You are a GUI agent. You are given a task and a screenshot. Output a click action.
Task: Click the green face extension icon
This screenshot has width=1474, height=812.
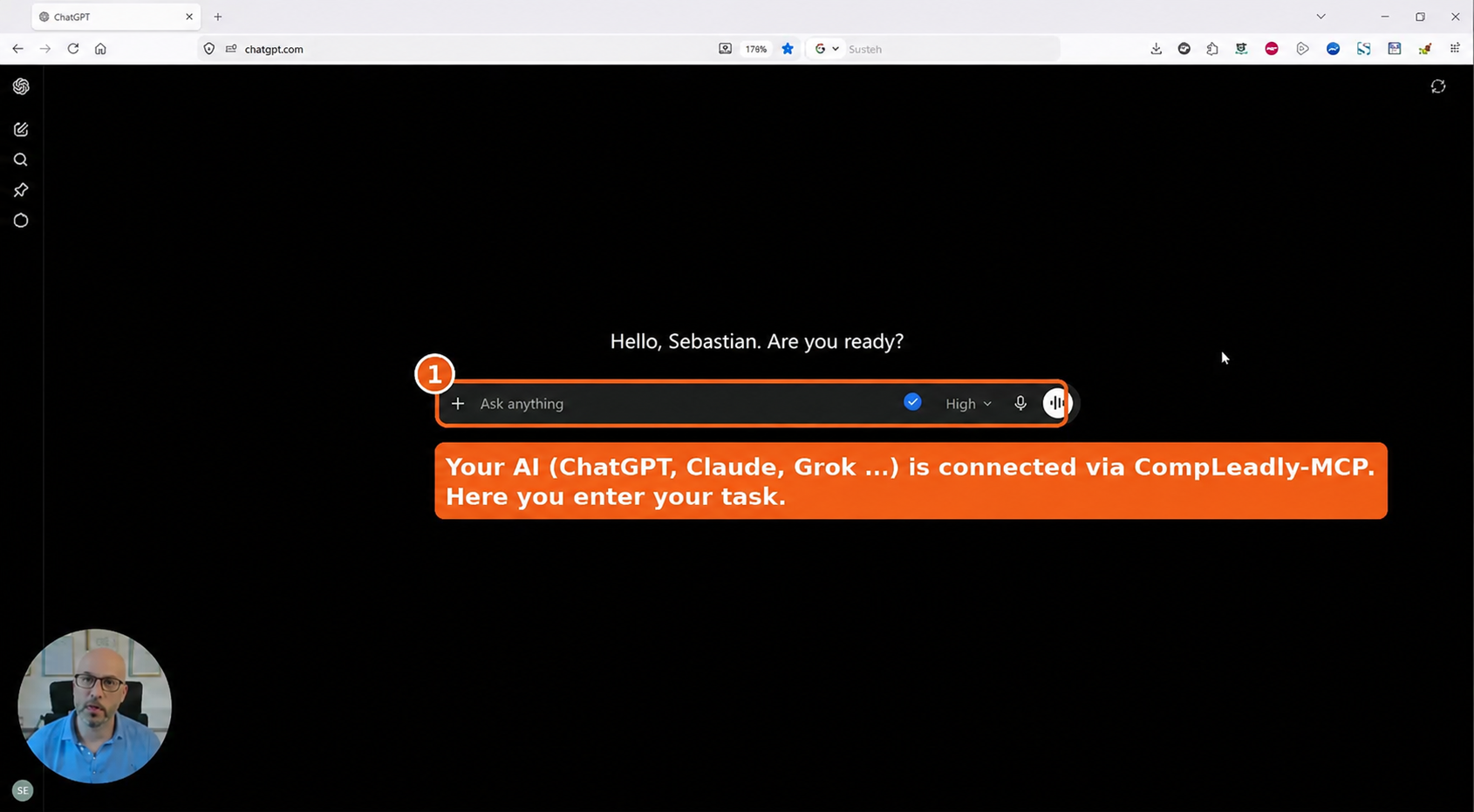click(x=1241, y=49)
